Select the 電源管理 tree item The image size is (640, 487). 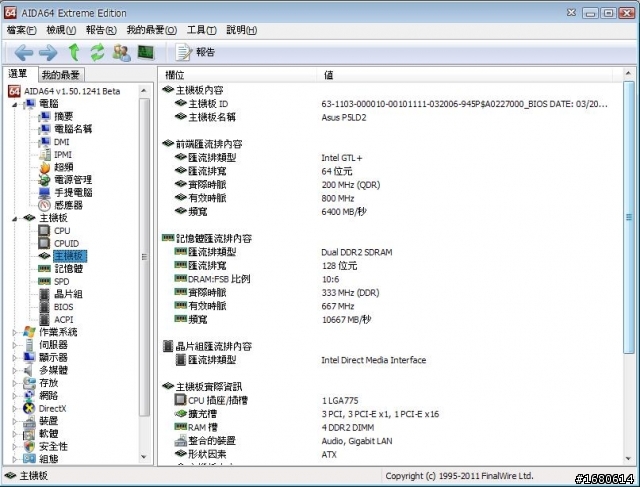73,180
